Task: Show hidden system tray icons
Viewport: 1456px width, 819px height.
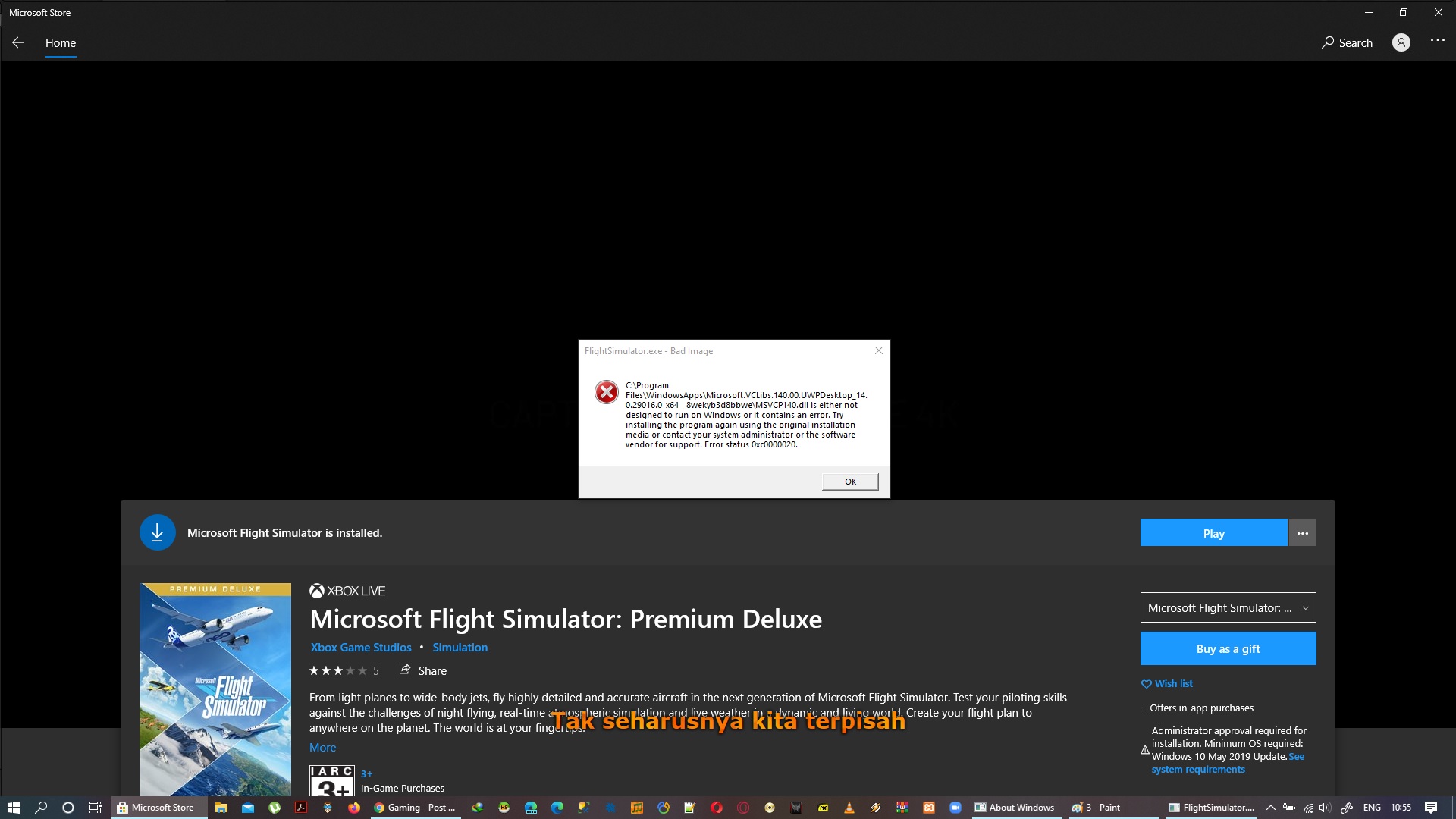Action: 1271,808
